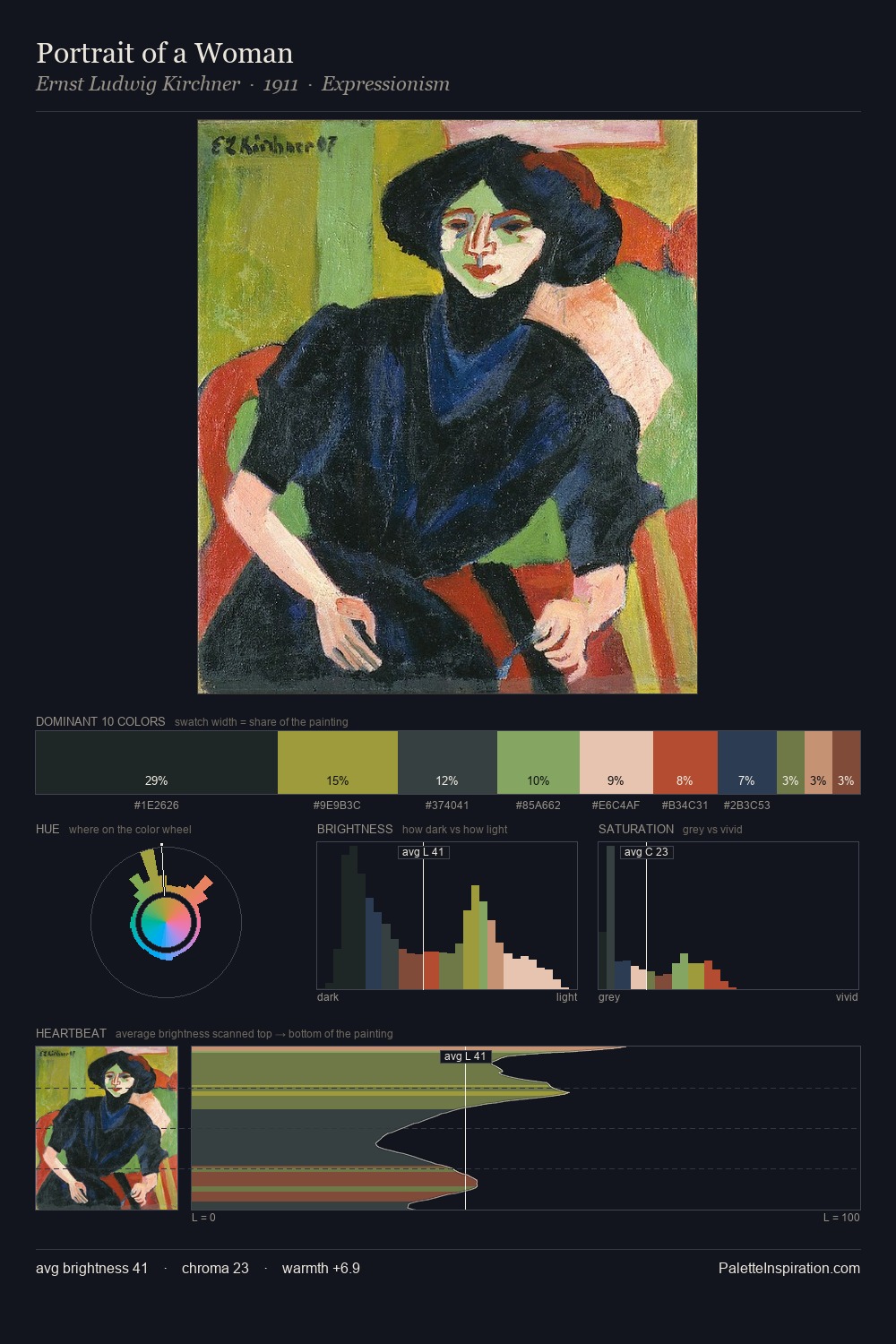Click the hex label #1E2626
Image resolution: width=896 pixels, height=1344 pixels.
[x=157, y=806]
